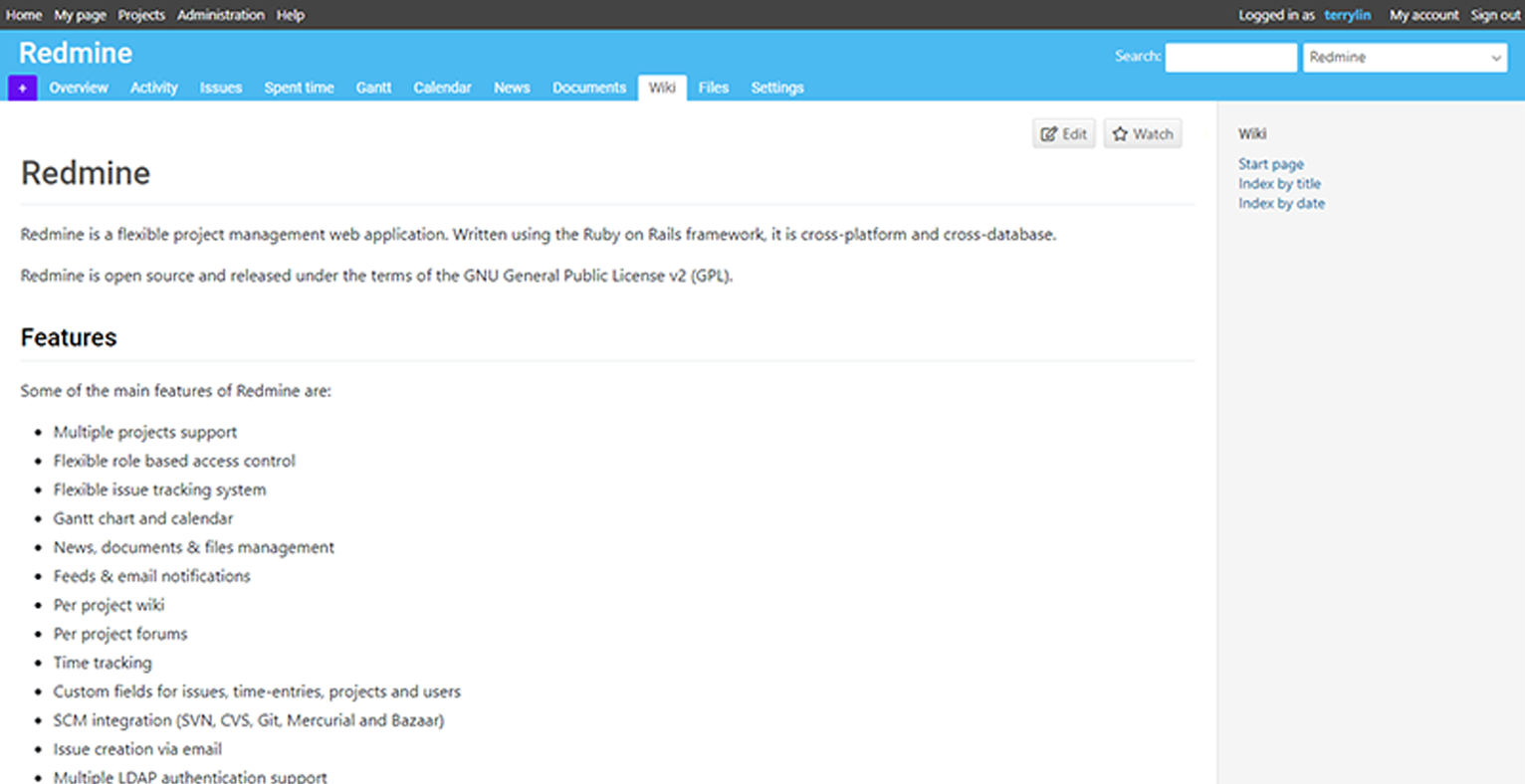Open the Spent time tab
This screenshot has height=784, width=1525.
click(299, 88)
